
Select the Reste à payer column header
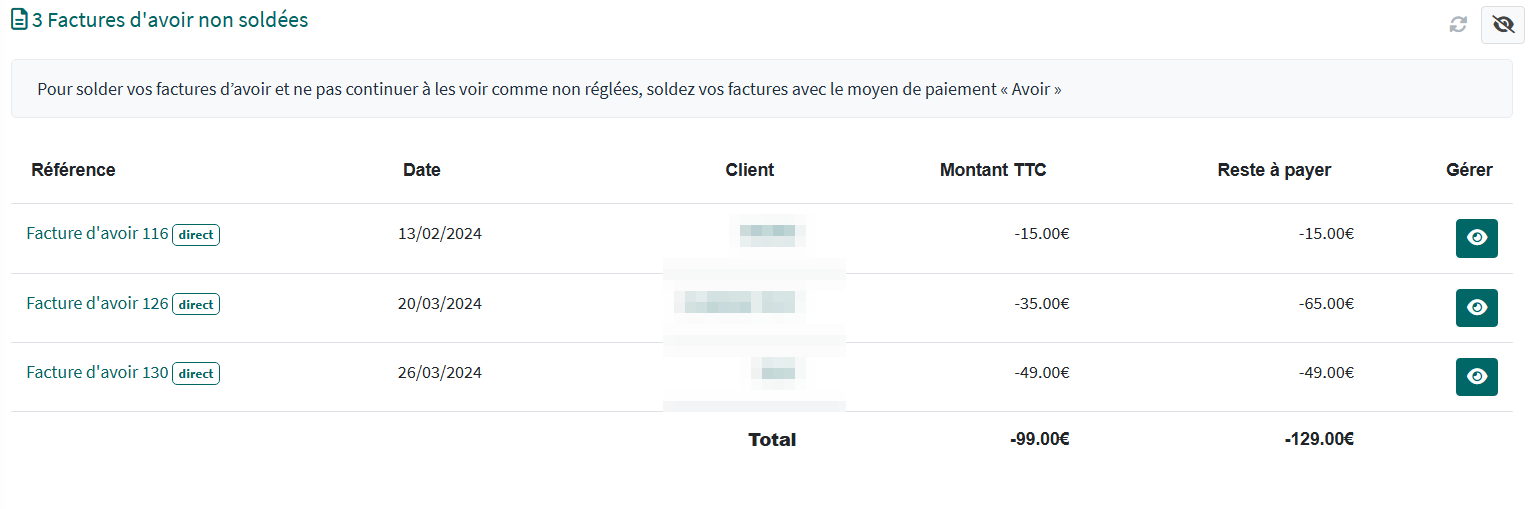point(1273,170)
